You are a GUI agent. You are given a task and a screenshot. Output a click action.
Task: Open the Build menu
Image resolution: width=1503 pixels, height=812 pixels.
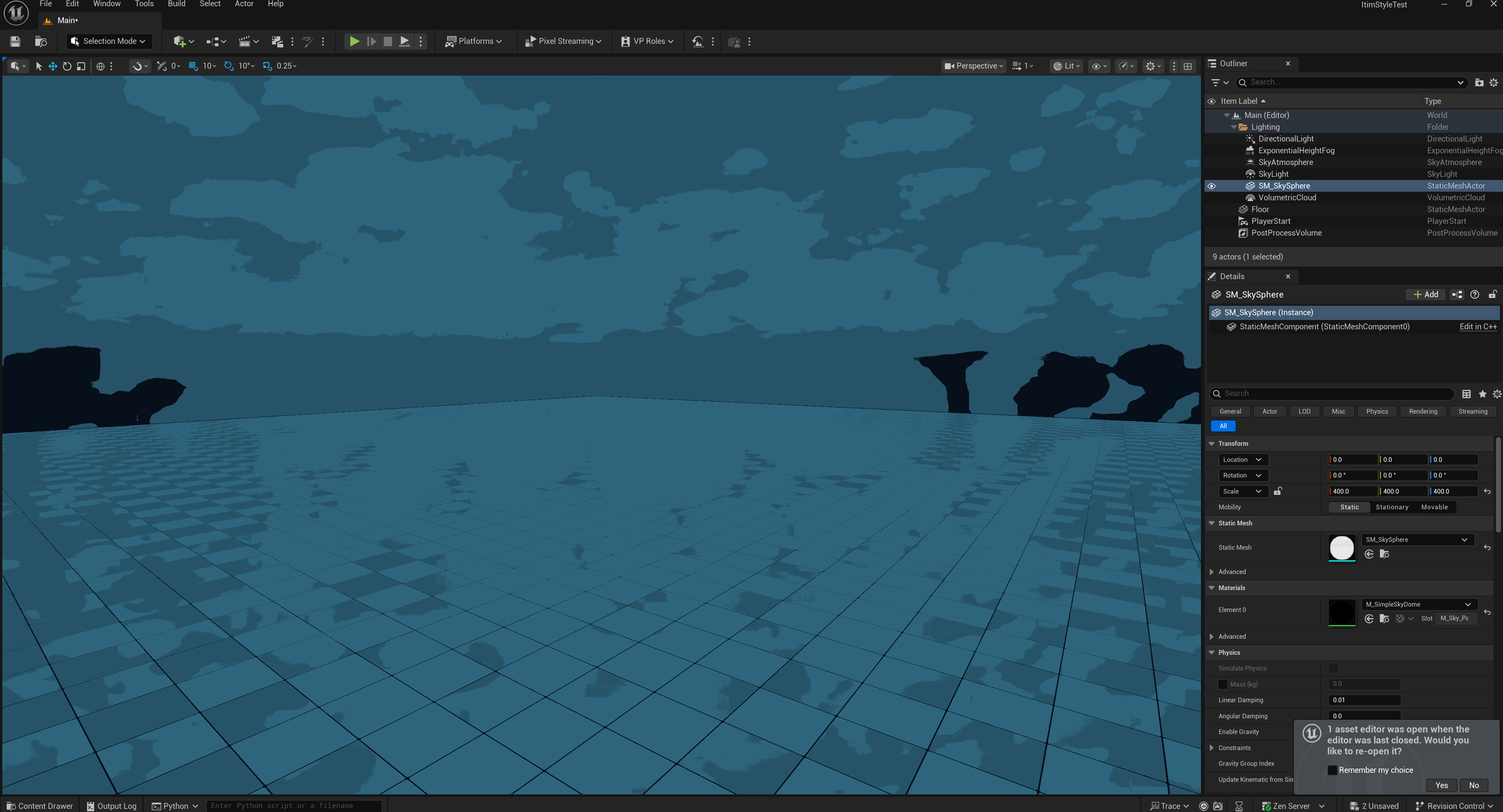tap(176, 4)
